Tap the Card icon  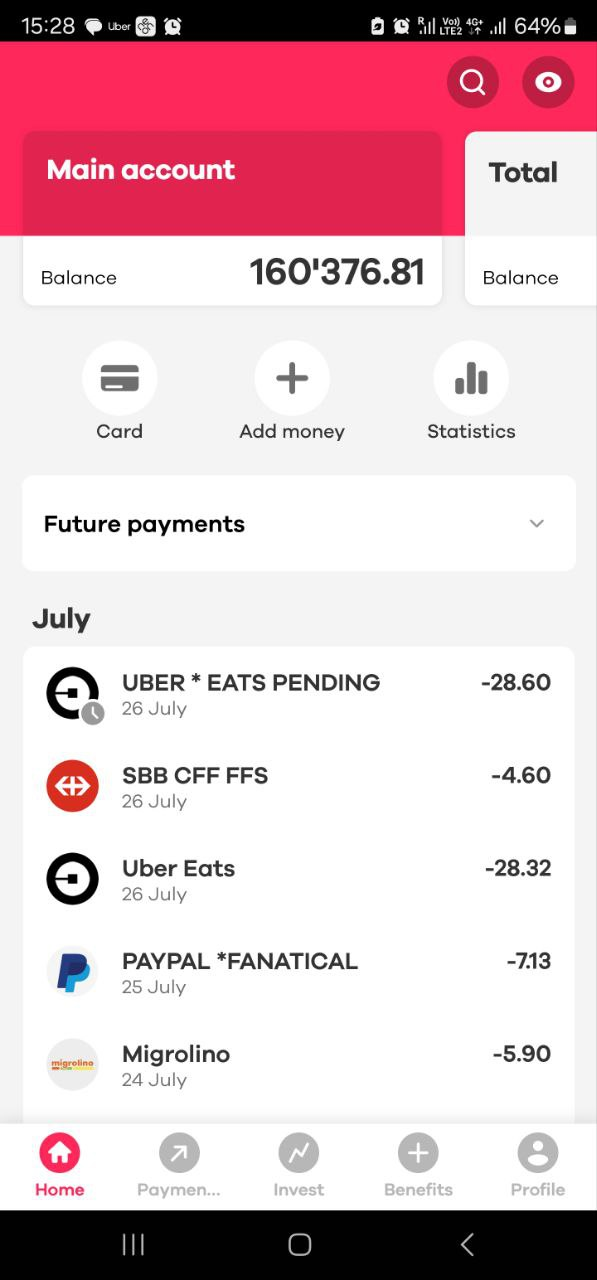(x=120, y=378)
